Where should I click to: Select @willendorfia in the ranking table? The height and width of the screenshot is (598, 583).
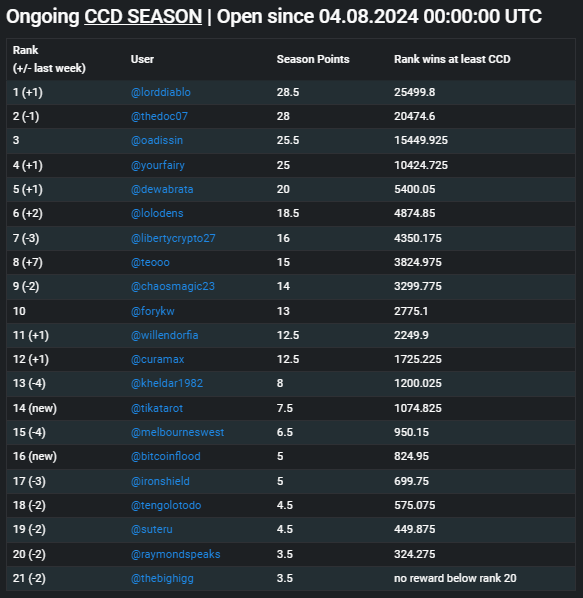[x=164, y=335]
